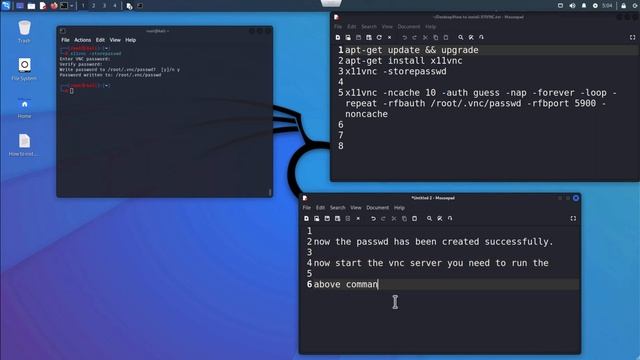Open the Help menu in the terminal window
Screen dimensions: 640x360
click(x=131, y=40)
